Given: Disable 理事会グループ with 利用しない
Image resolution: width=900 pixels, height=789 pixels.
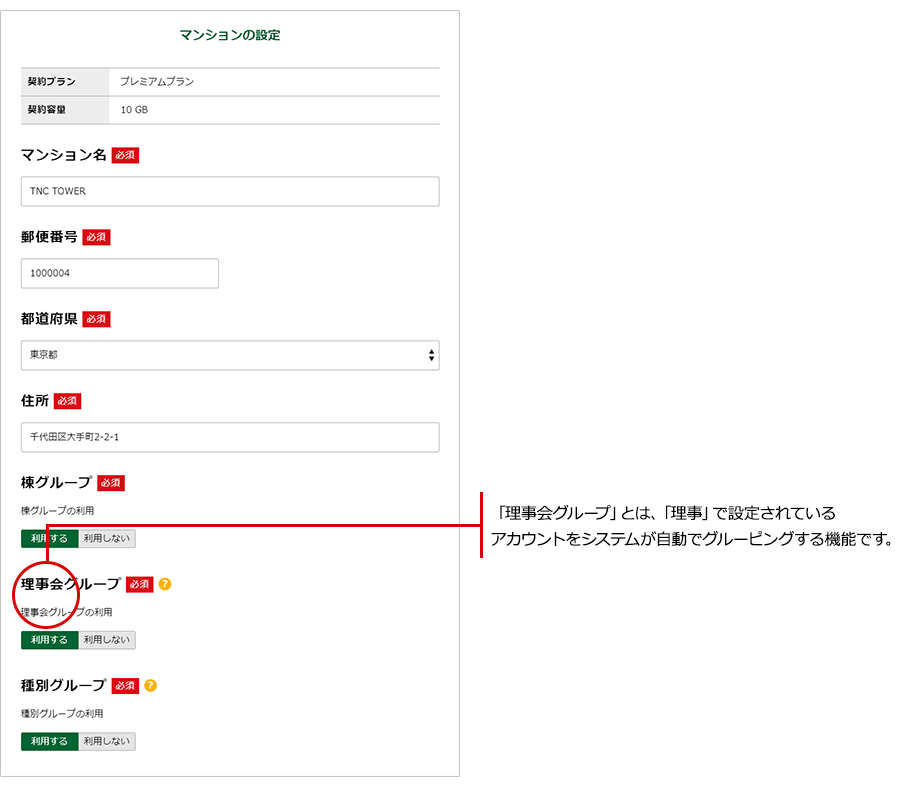Looking at the screenshot, I should pos(107,640).
